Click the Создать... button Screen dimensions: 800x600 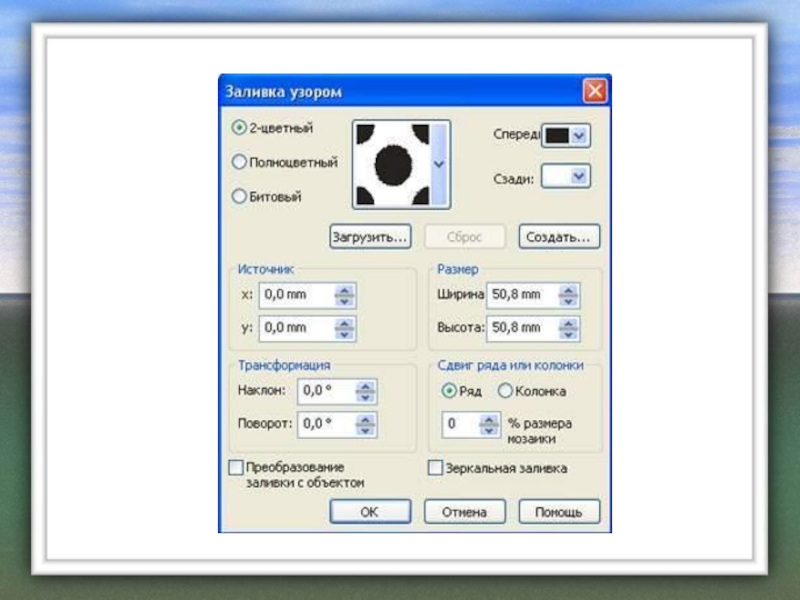click(x=559, y=237)
